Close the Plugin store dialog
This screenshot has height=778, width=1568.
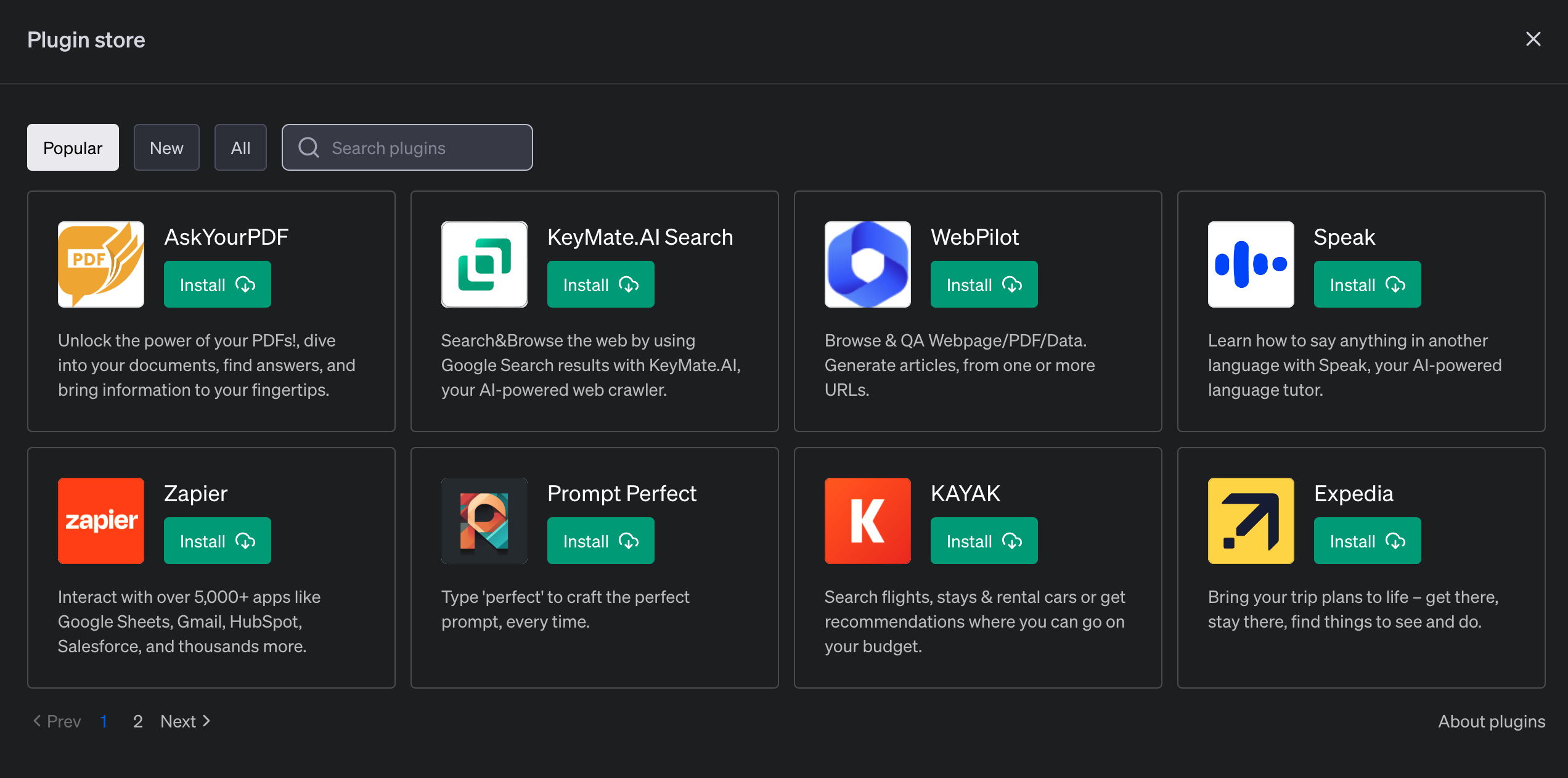click(x=1533, y=39)
